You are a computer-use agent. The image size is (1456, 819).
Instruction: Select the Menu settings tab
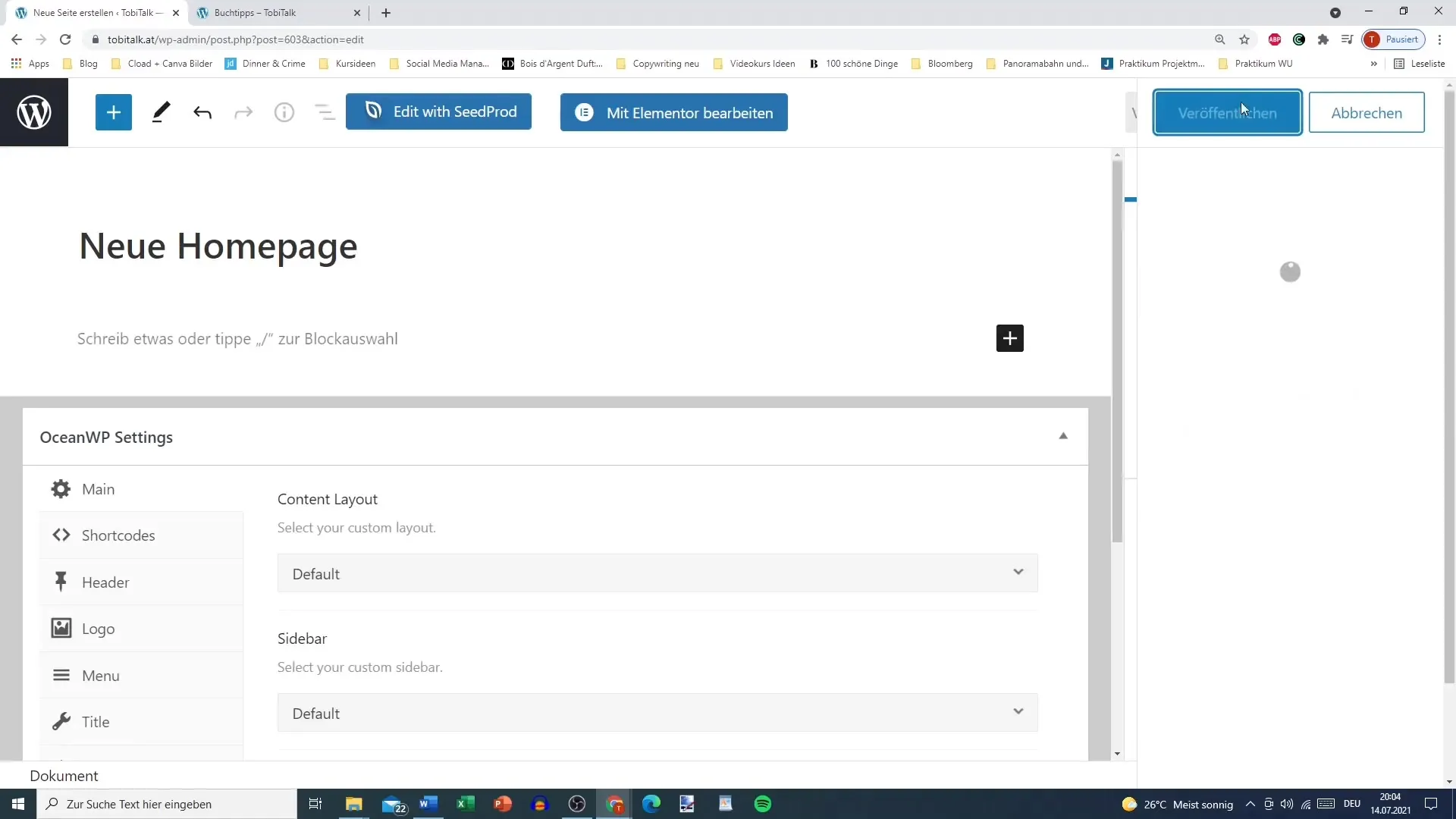[141, 676]
